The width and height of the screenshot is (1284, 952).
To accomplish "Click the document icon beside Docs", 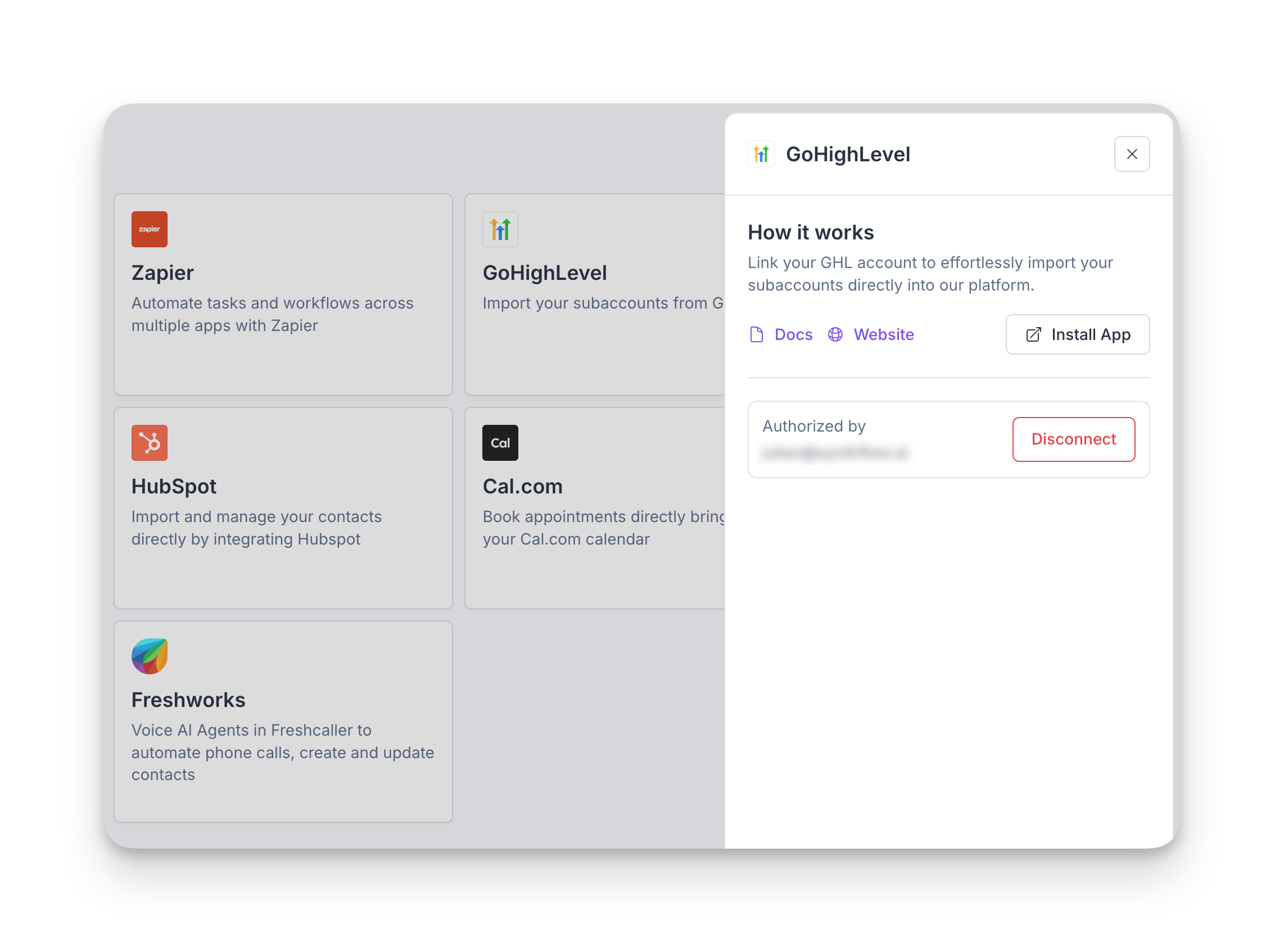I will (756, 335).
